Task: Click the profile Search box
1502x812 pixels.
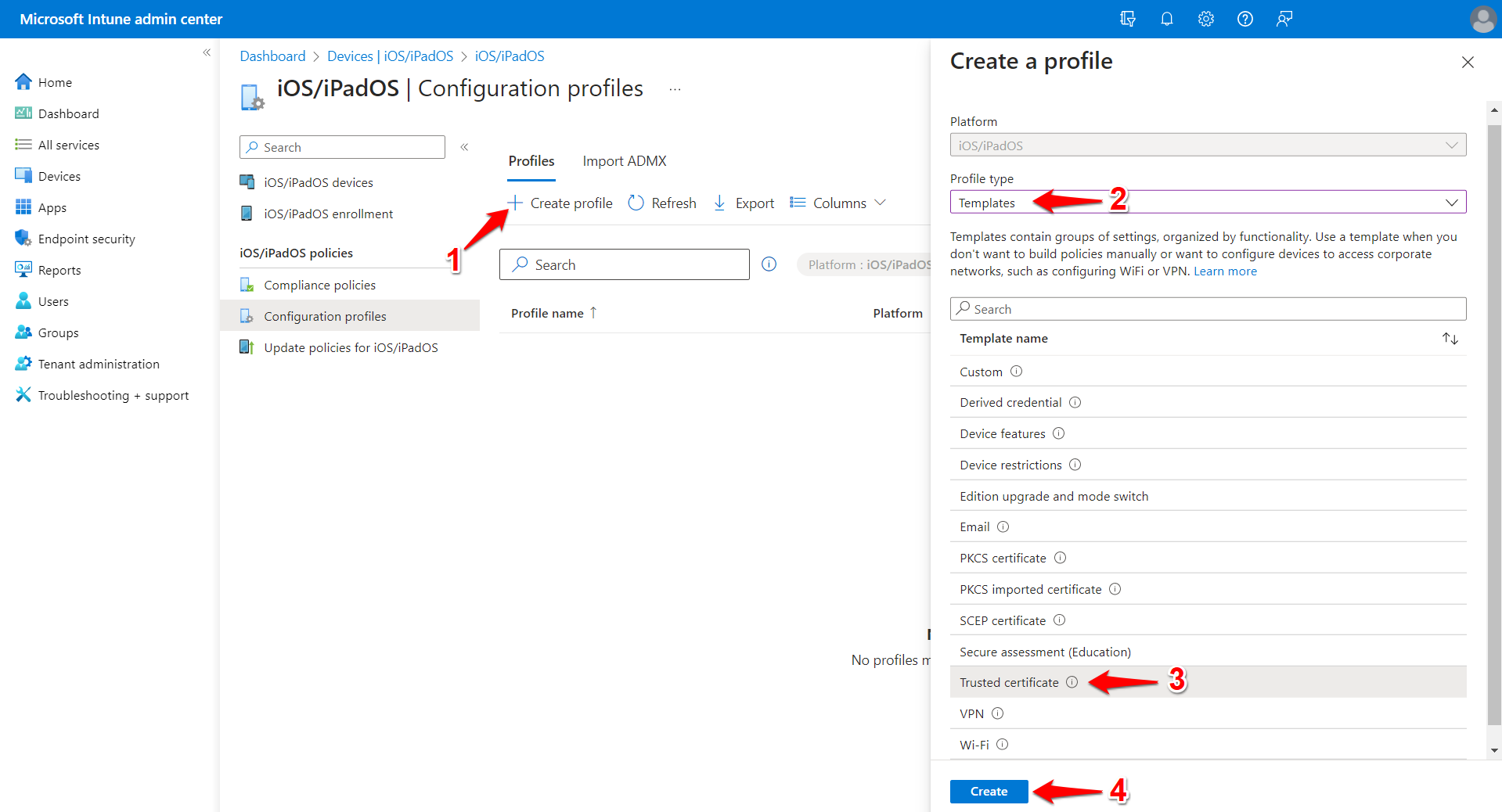Action: 624,264
